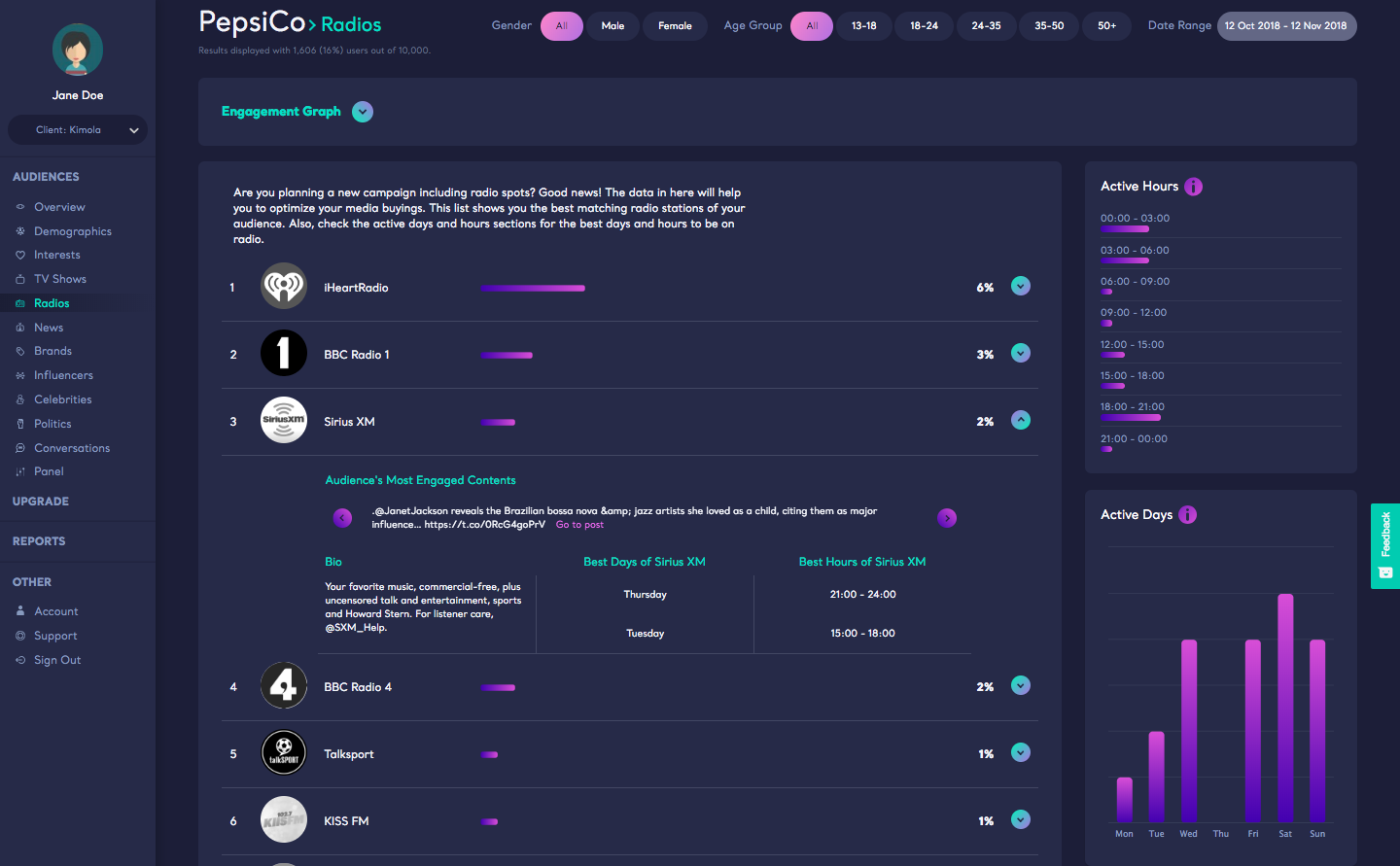Click the TV Shows sidebar icon

coord(20,279)
